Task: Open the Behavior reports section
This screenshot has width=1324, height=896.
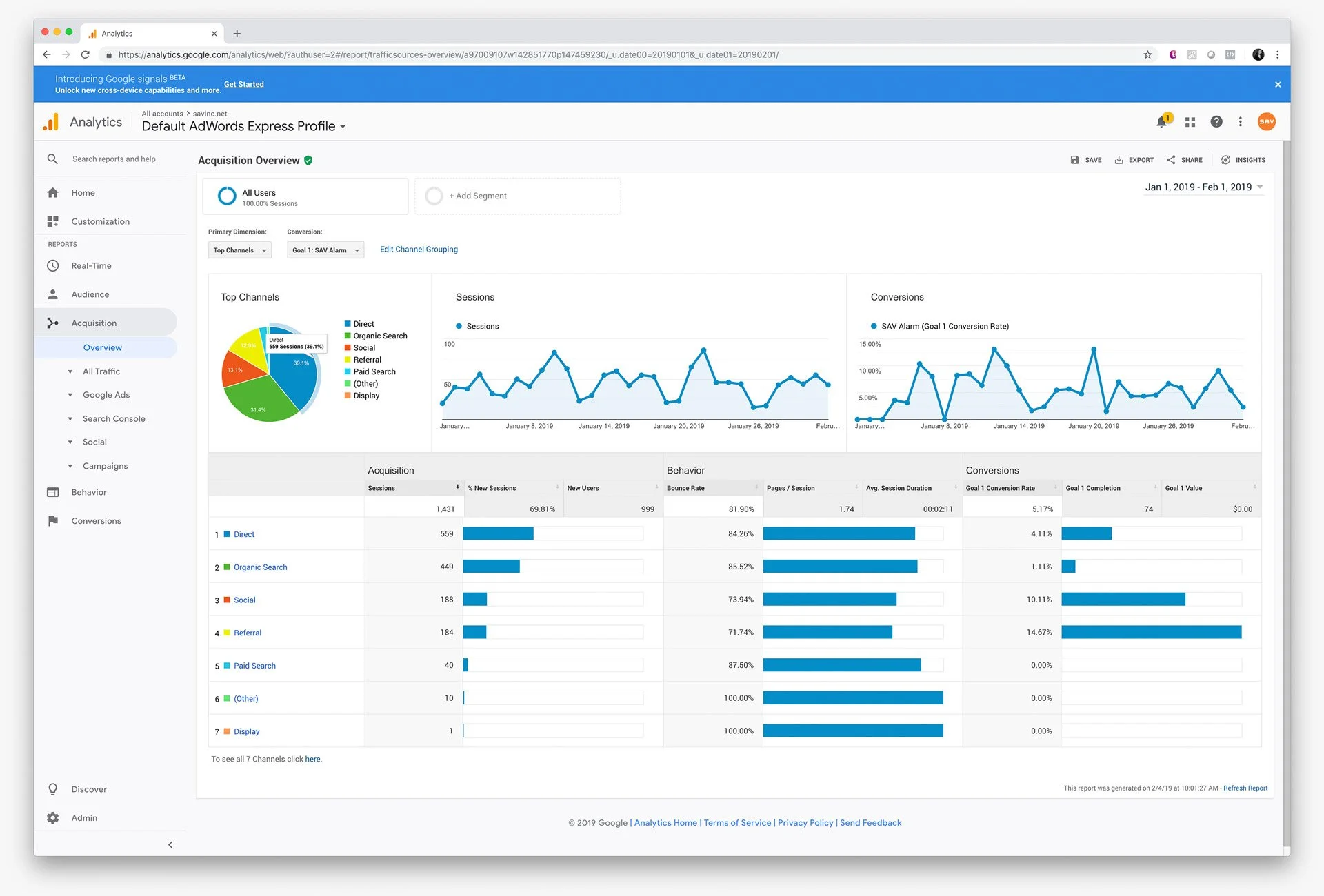Action: (89, 492)
